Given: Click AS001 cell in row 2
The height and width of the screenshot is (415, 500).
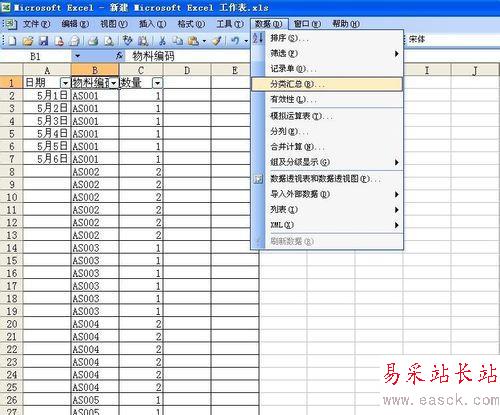Looking at the screenshot, I should [x=95, y=96].
